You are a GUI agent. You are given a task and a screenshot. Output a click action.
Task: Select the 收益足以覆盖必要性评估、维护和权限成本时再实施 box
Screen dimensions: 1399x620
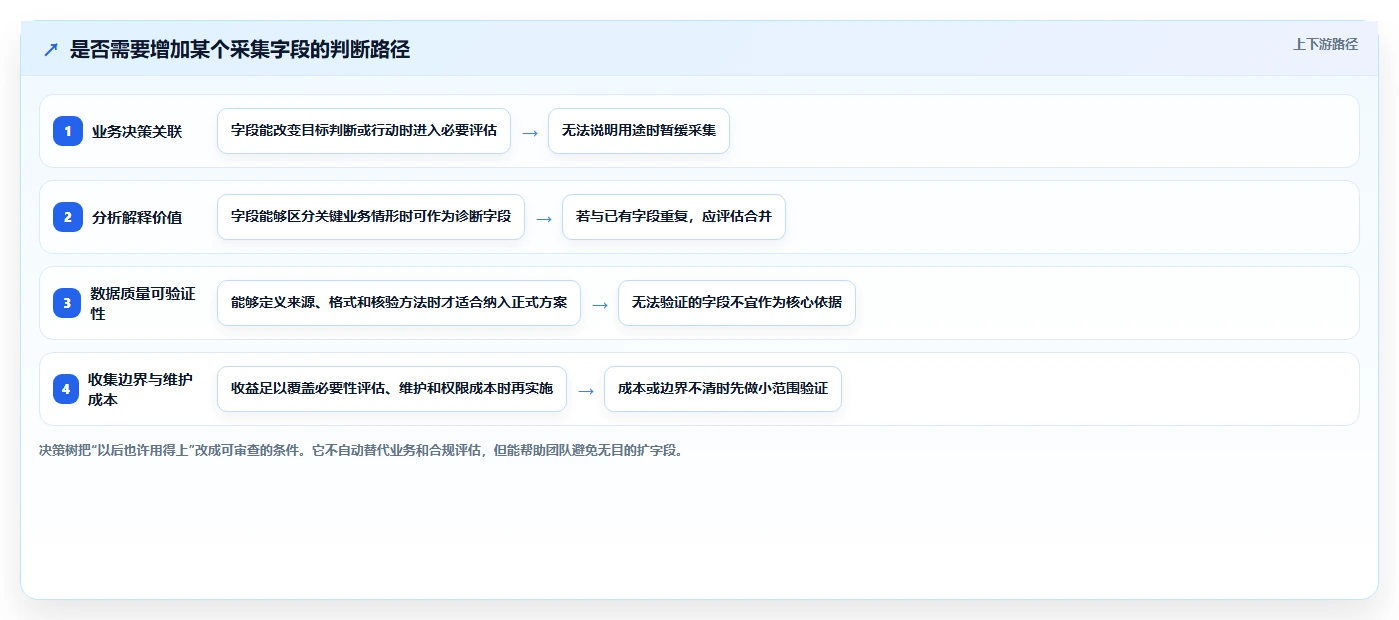tap(392, 389)
